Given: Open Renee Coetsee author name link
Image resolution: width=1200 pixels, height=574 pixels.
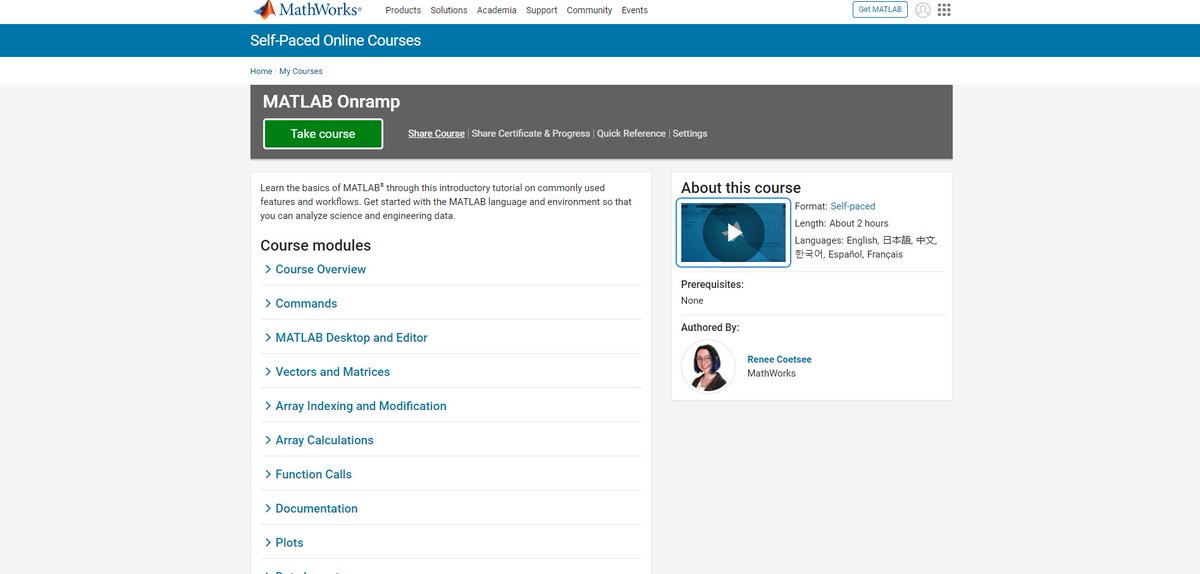Looking at the screenshot, I should [780, 359].
